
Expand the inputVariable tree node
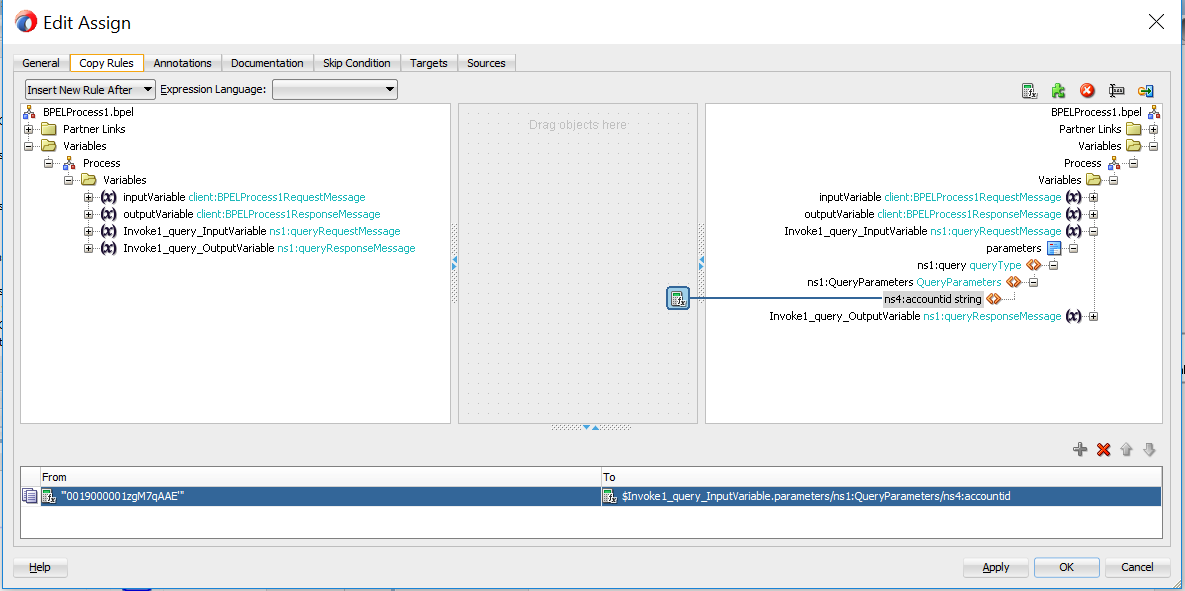pyautogui.click(x=86, y=196)
